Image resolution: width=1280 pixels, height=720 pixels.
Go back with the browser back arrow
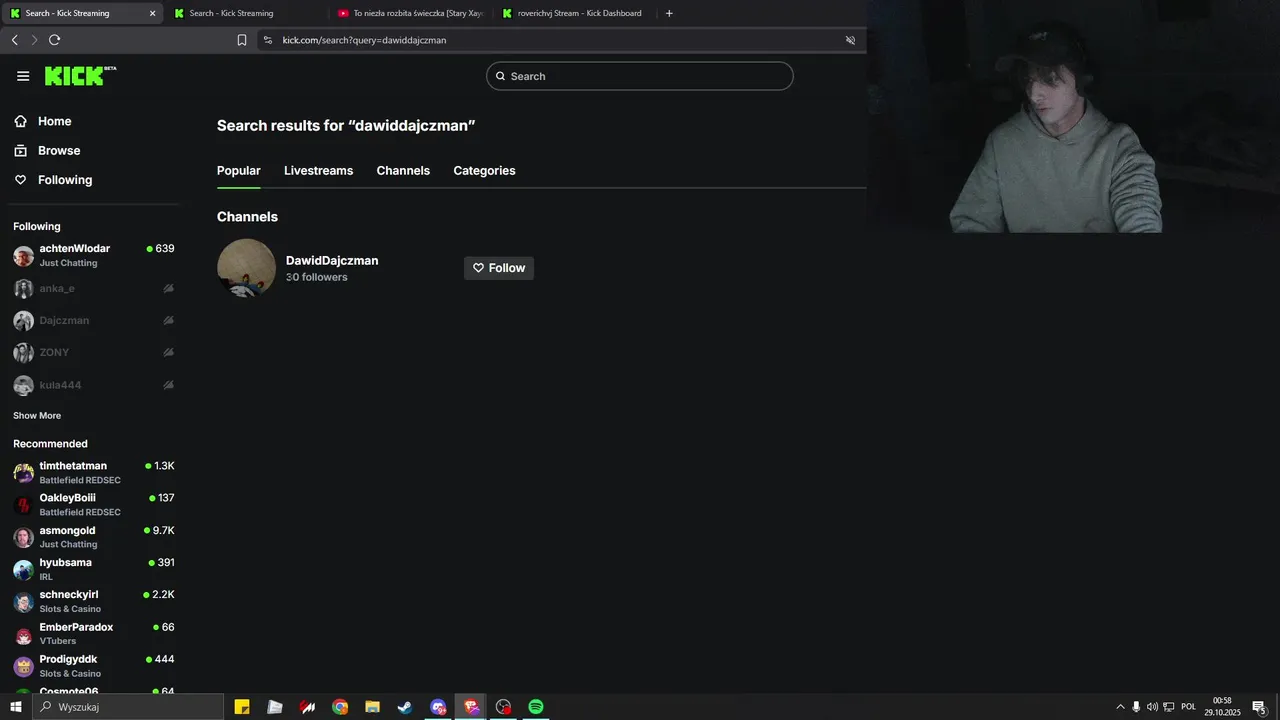pos(15,40)
